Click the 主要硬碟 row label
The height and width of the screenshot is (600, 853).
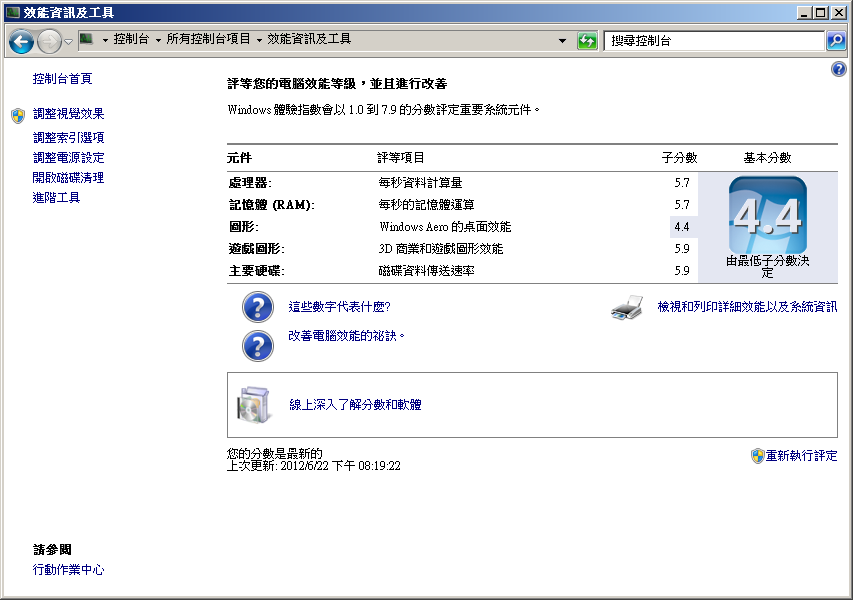(256, 271)
